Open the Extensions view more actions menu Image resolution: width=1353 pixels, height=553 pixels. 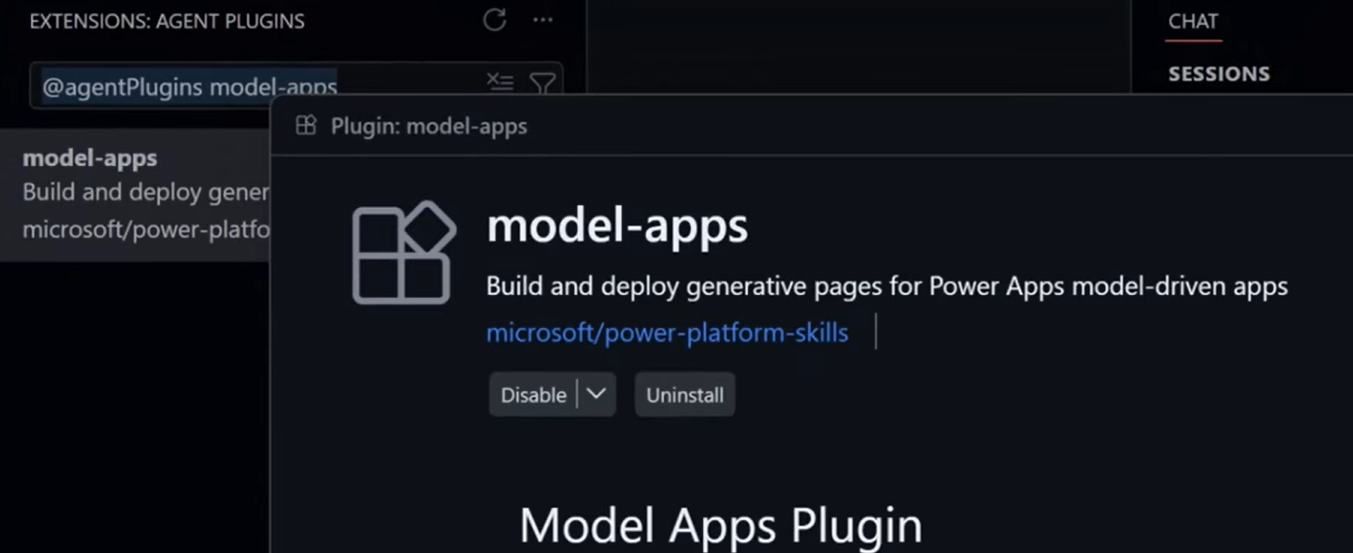click(x=543, y=20)
